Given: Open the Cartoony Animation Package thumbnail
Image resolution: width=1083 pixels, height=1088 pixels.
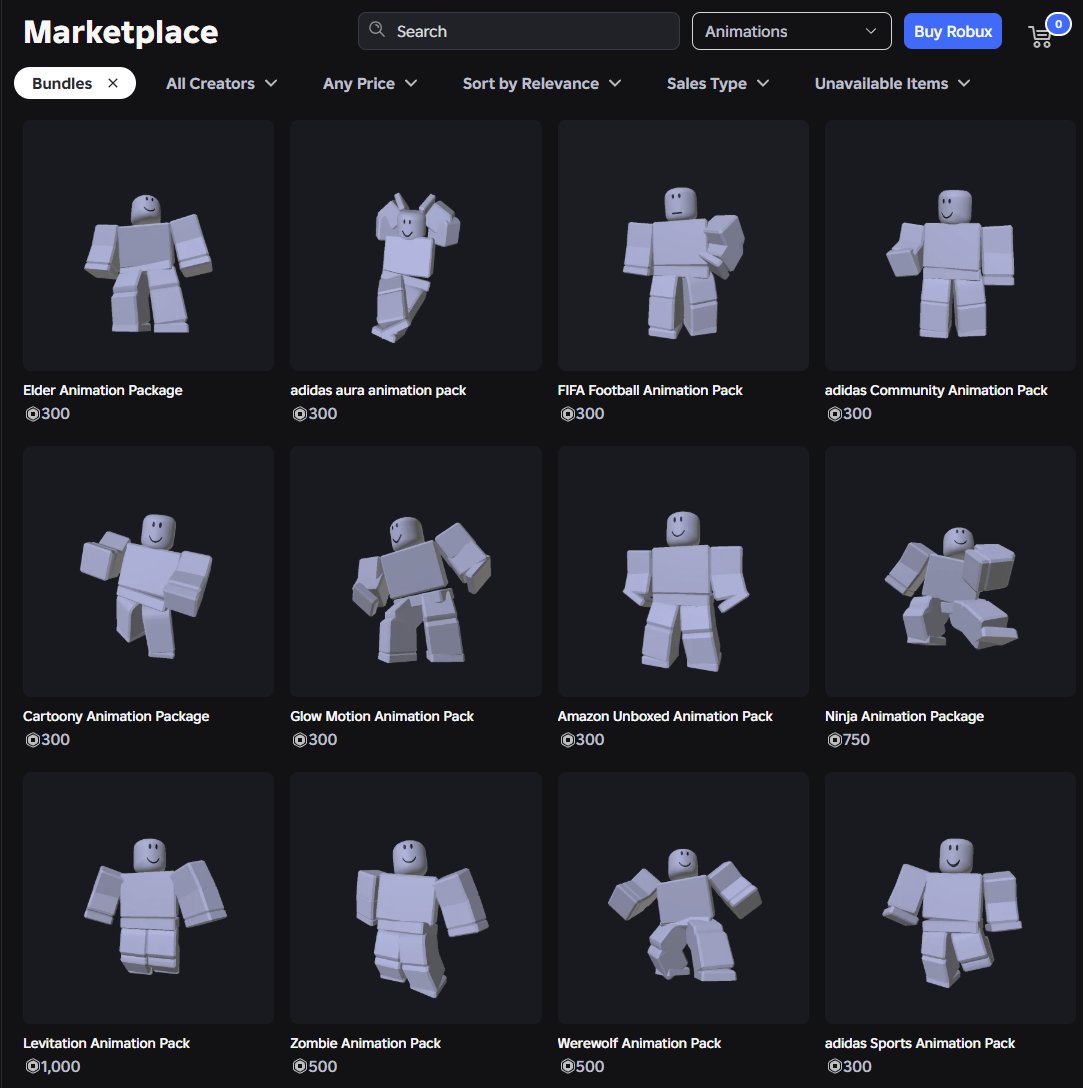Looking at the screenshot, I should (x=148, y=572).
